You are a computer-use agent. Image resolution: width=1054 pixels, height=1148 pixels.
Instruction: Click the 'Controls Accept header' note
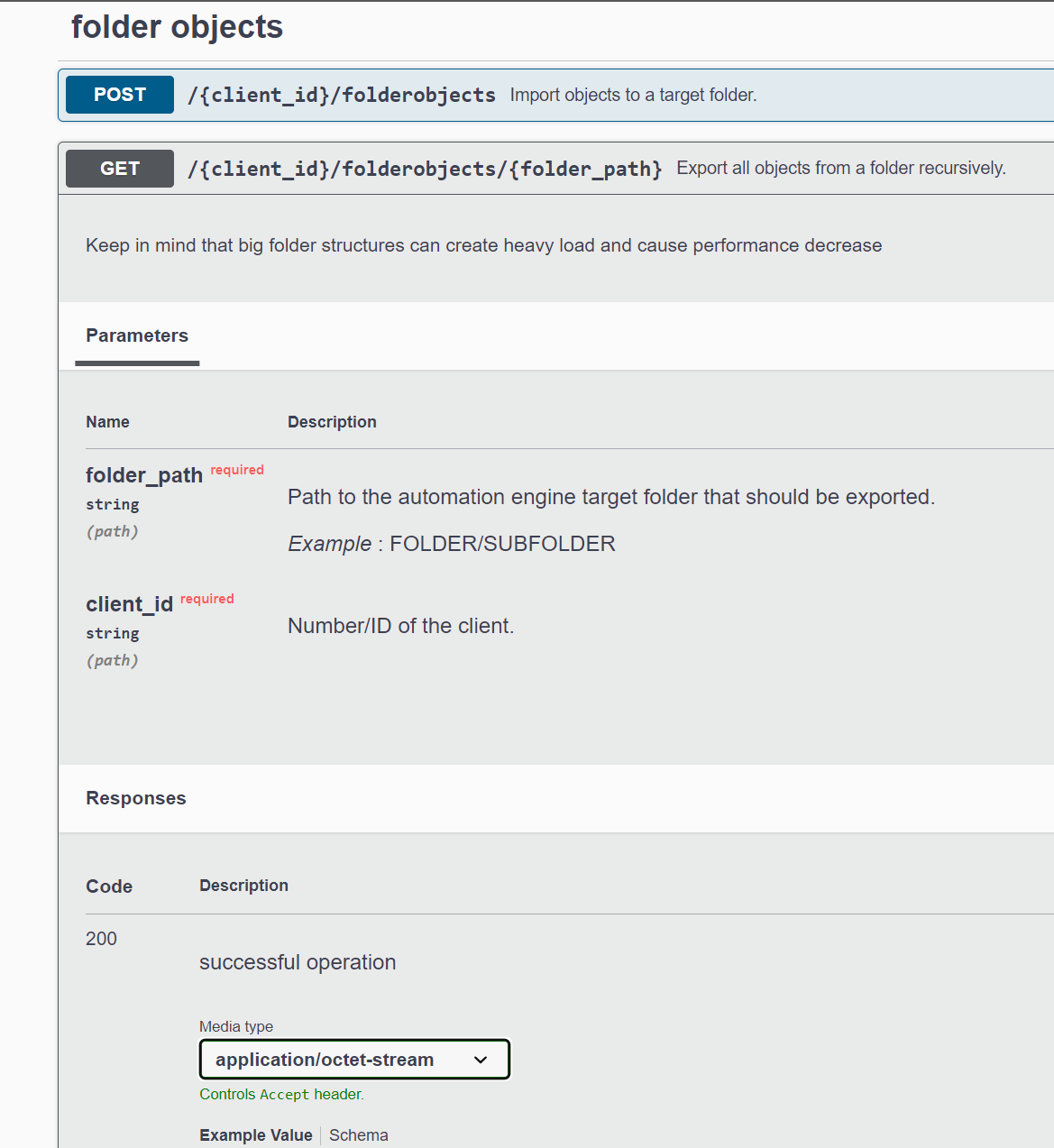coord(281,1094)
